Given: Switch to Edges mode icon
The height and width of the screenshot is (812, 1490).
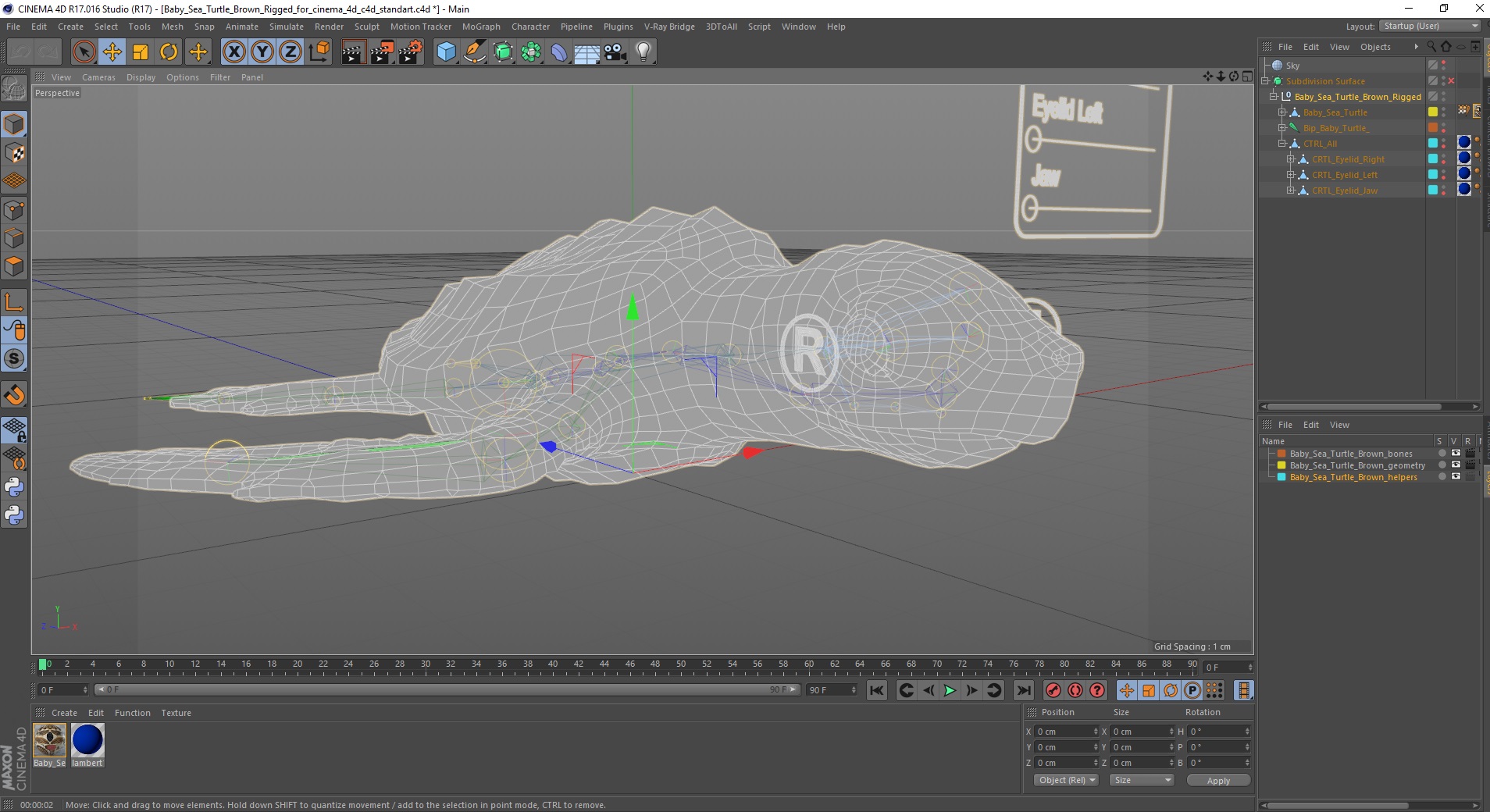Looking at the screenshot, I should [14, 238].
